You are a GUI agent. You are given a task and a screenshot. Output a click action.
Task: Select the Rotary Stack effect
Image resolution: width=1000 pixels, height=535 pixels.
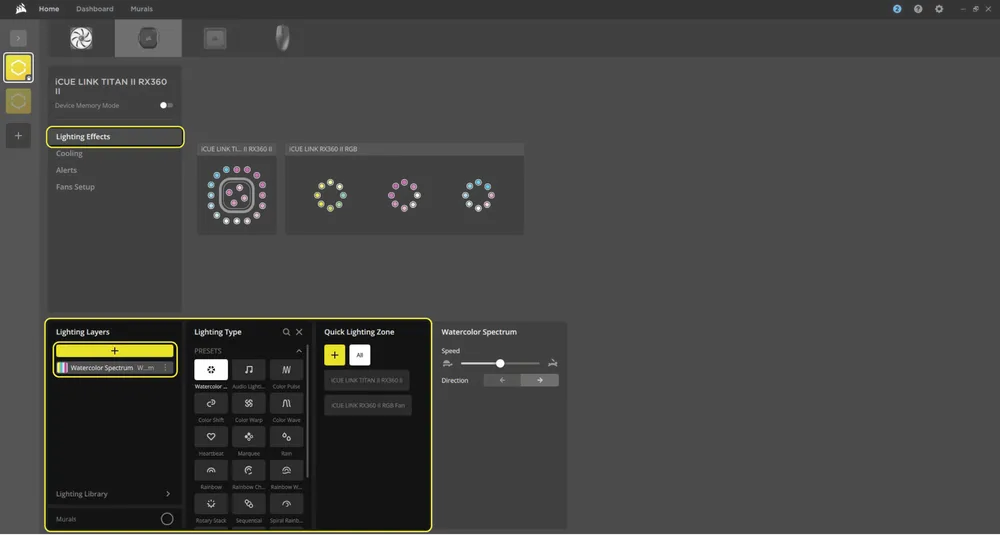coord(211,504)
